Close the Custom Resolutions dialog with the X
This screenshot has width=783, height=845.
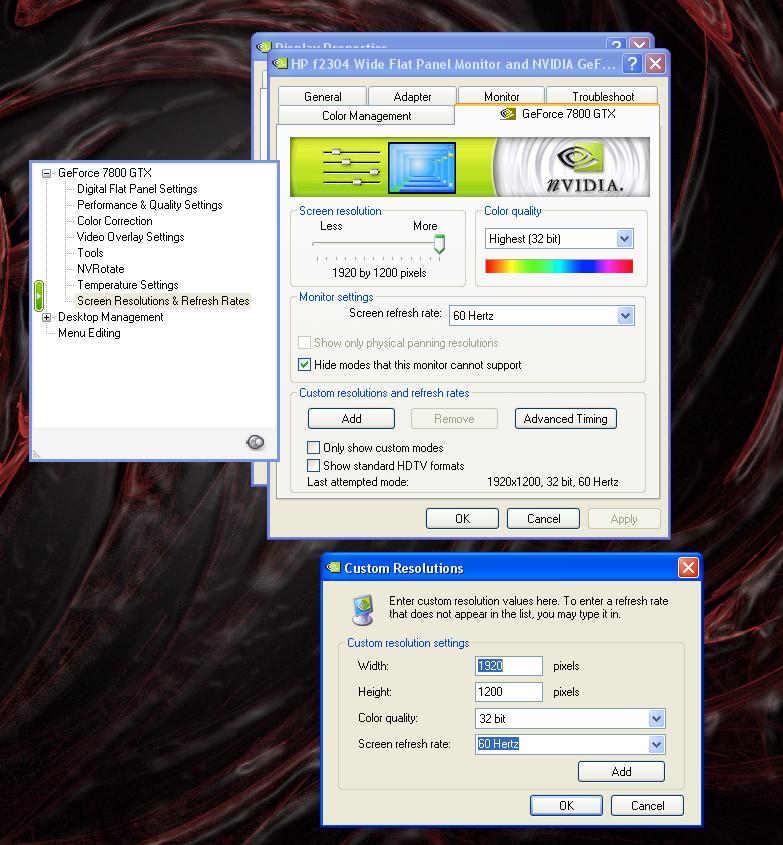pyautogui.click(x=688, y=567)
